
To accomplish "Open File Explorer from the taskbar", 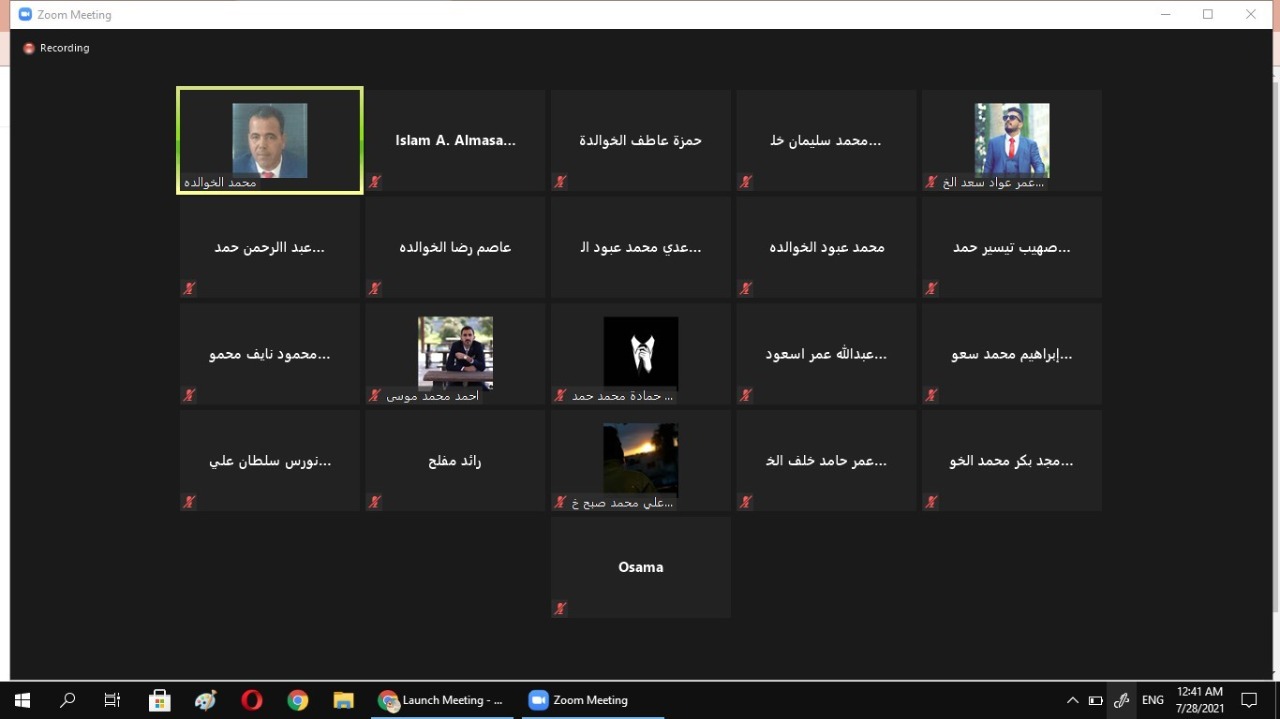I will [343, 700].
